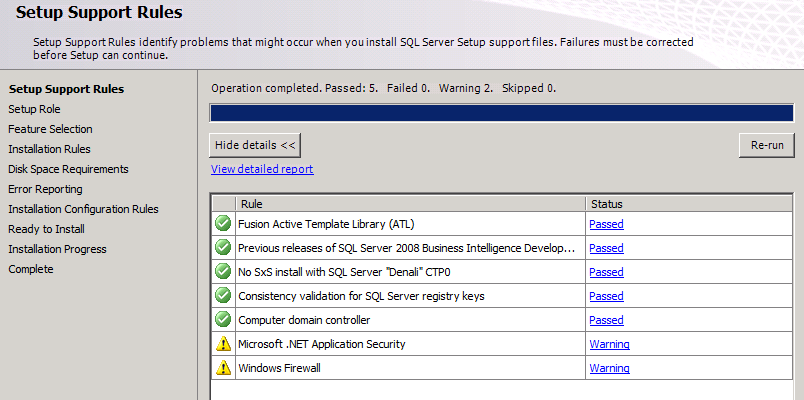Screen dimensions: 804x400
Task: Select Setup Role step in sidebar
Action: coord(34,109)
